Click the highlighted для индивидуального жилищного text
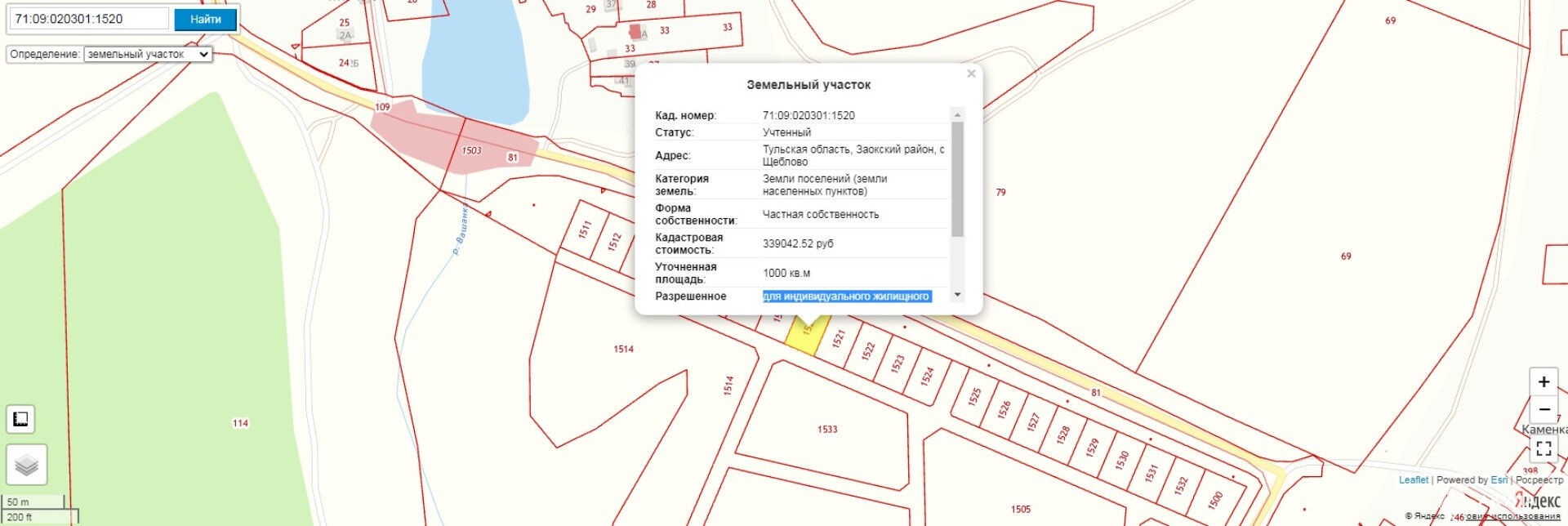This screenshot has height=526, width=1568. point(846,296)
